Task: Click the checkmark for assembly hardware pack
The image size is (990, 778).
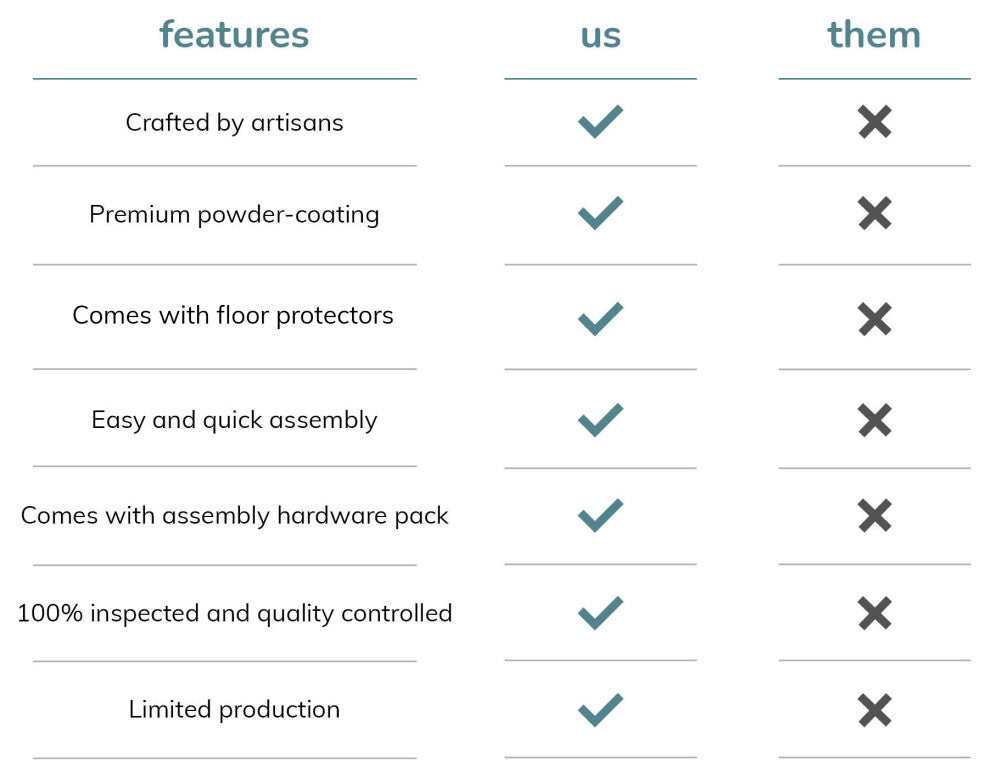Action: [600, 516]
